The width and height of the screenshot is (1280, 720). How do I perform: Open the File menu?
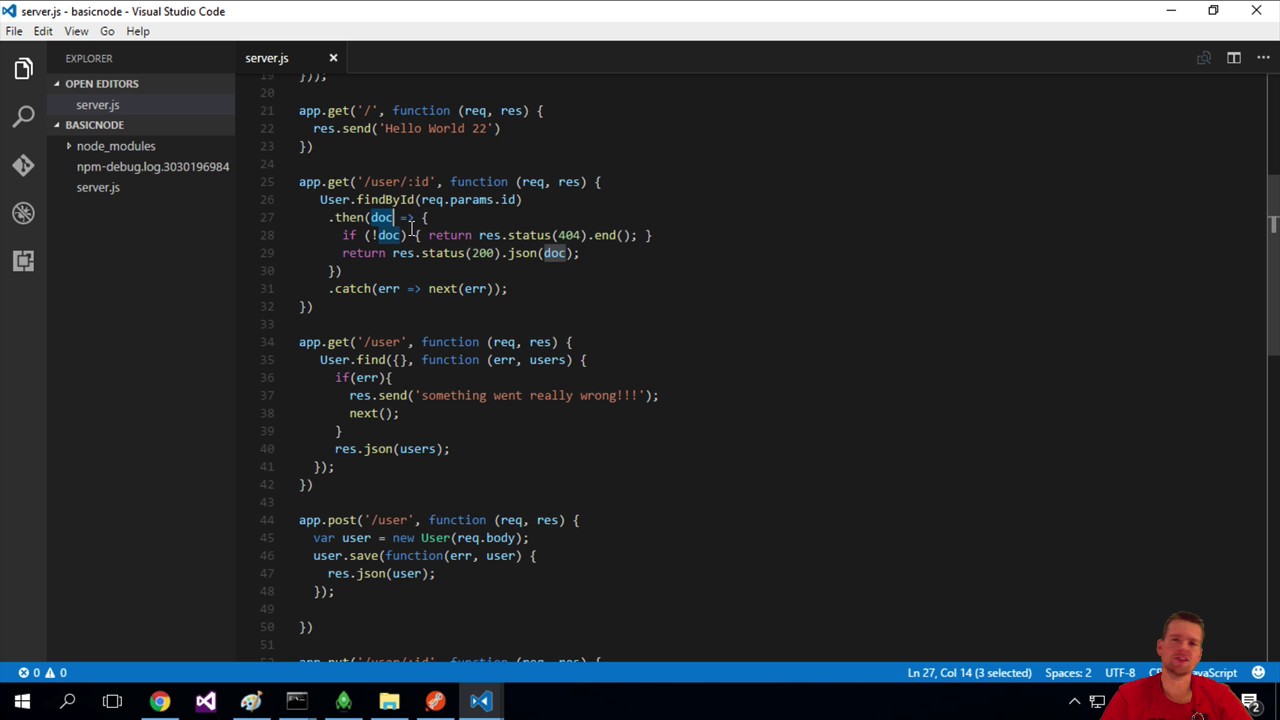coord(14,31)
